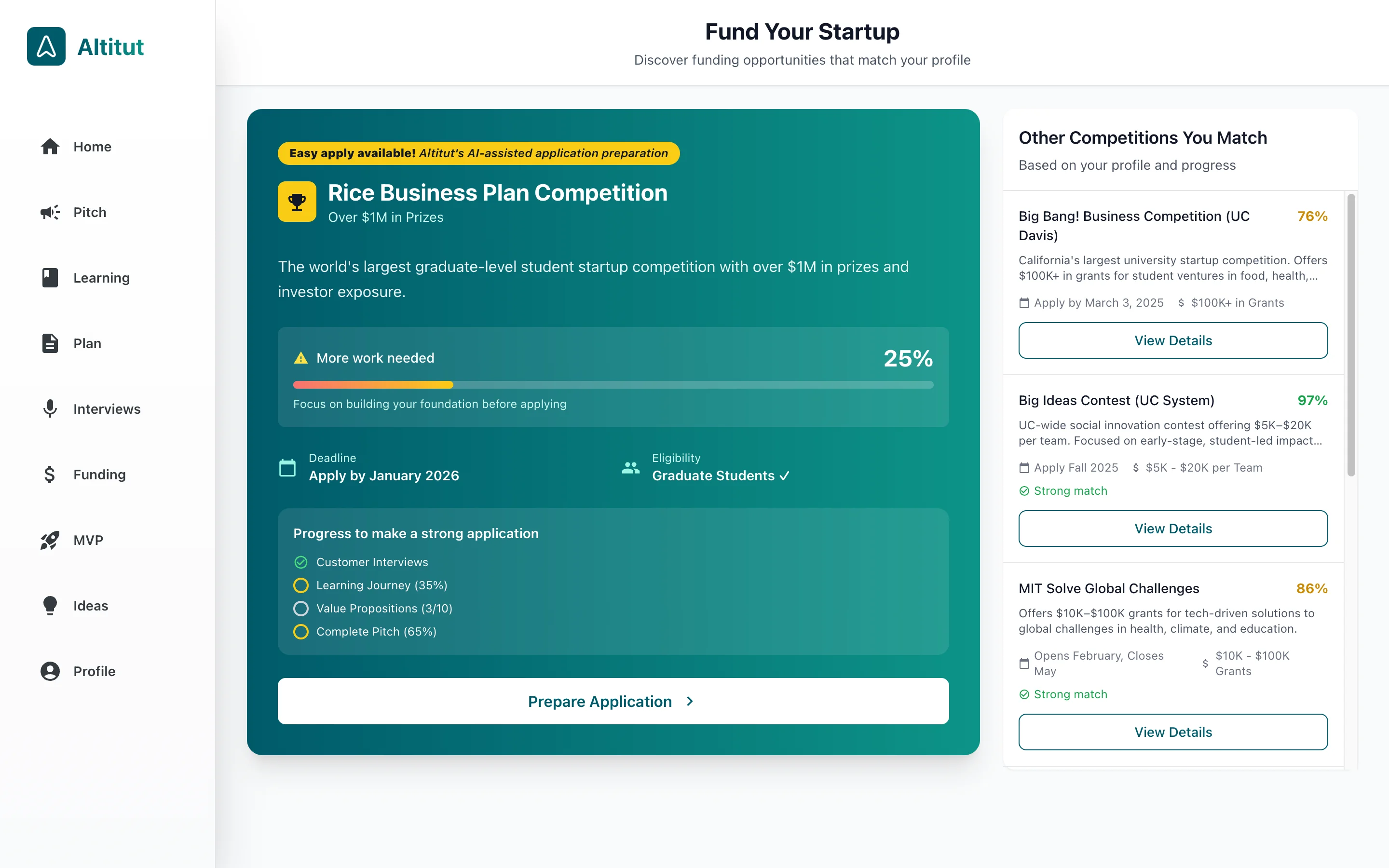Click the Ideas lightbulb icon
Viewport: 1389px width, 868px height.
50,606
